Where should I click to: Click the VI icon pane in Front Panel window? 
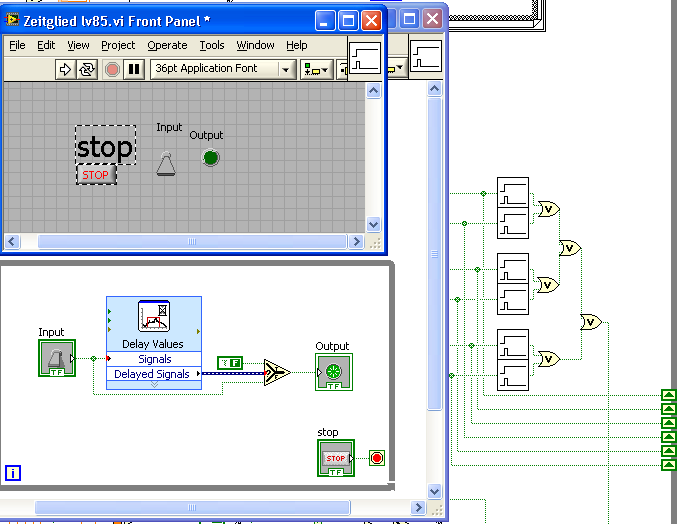(x=365, y=57)
